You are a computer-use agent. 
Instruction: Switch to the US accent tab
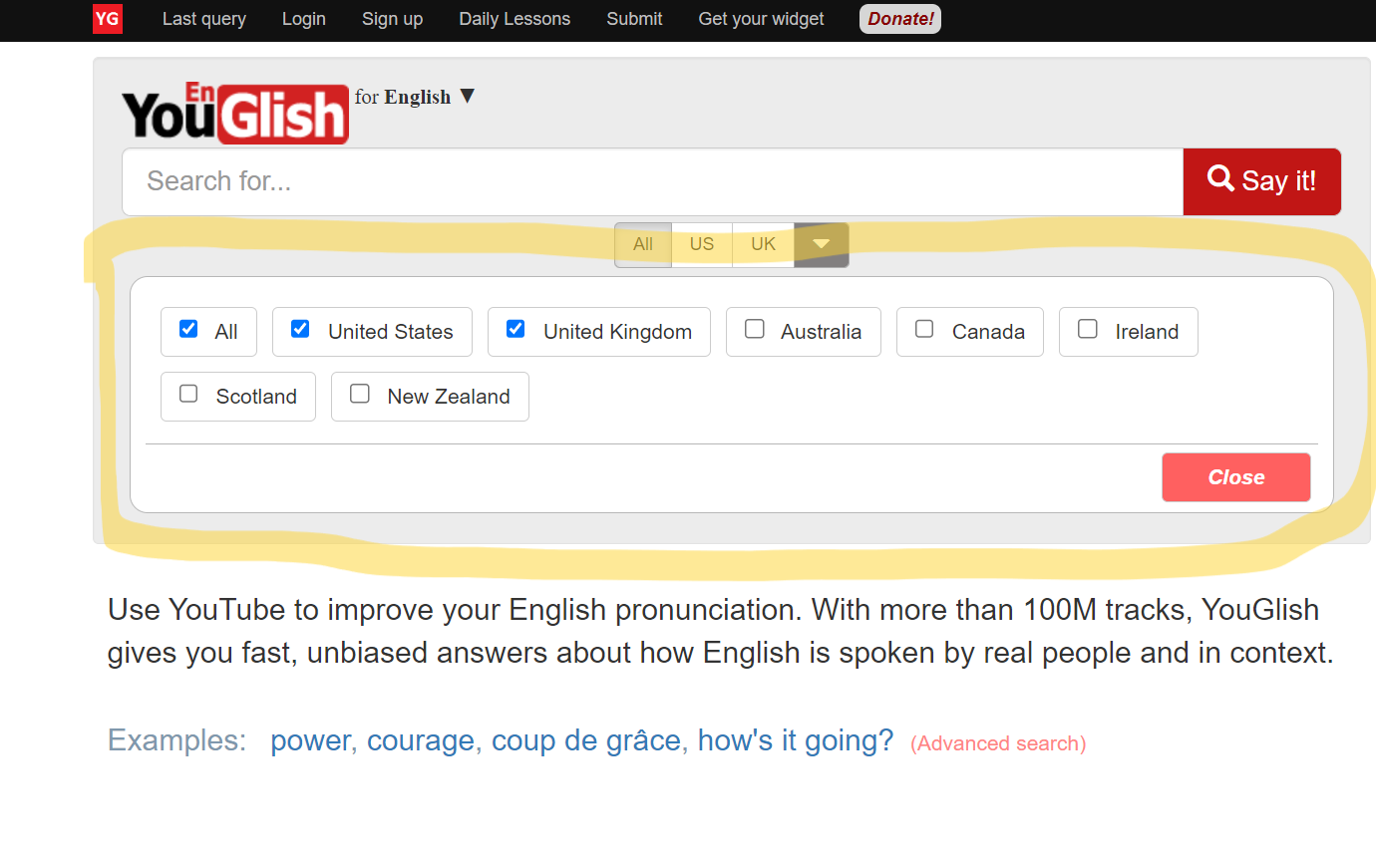[702, 243]
